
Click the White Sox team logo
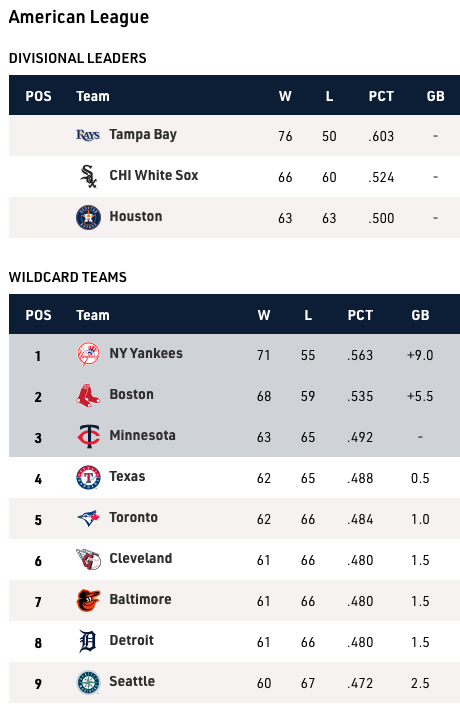pyautogui.click(x=88, y=176)
